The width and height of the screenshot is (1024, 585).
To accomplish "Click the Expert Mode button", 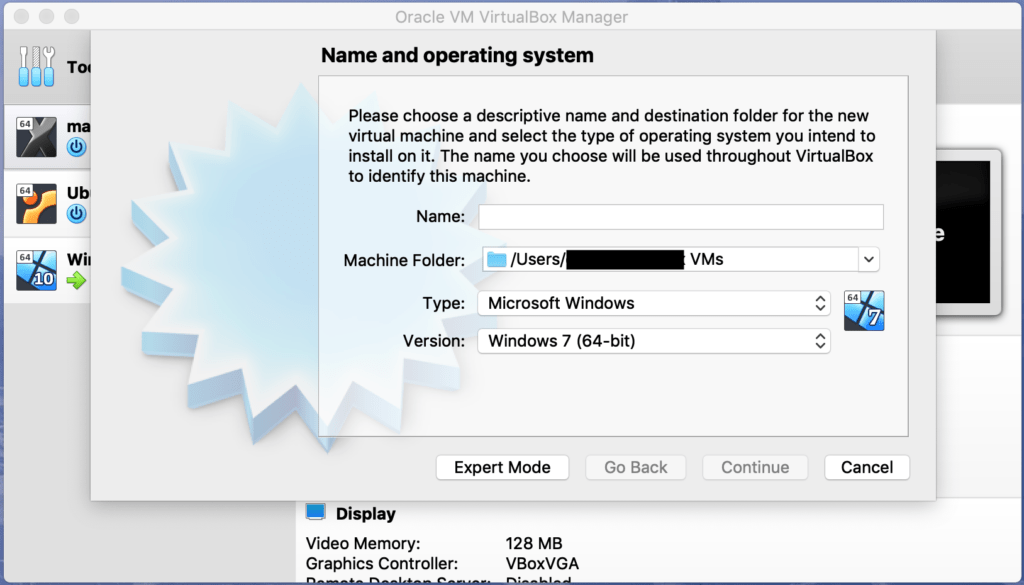I will coord(502,467).
